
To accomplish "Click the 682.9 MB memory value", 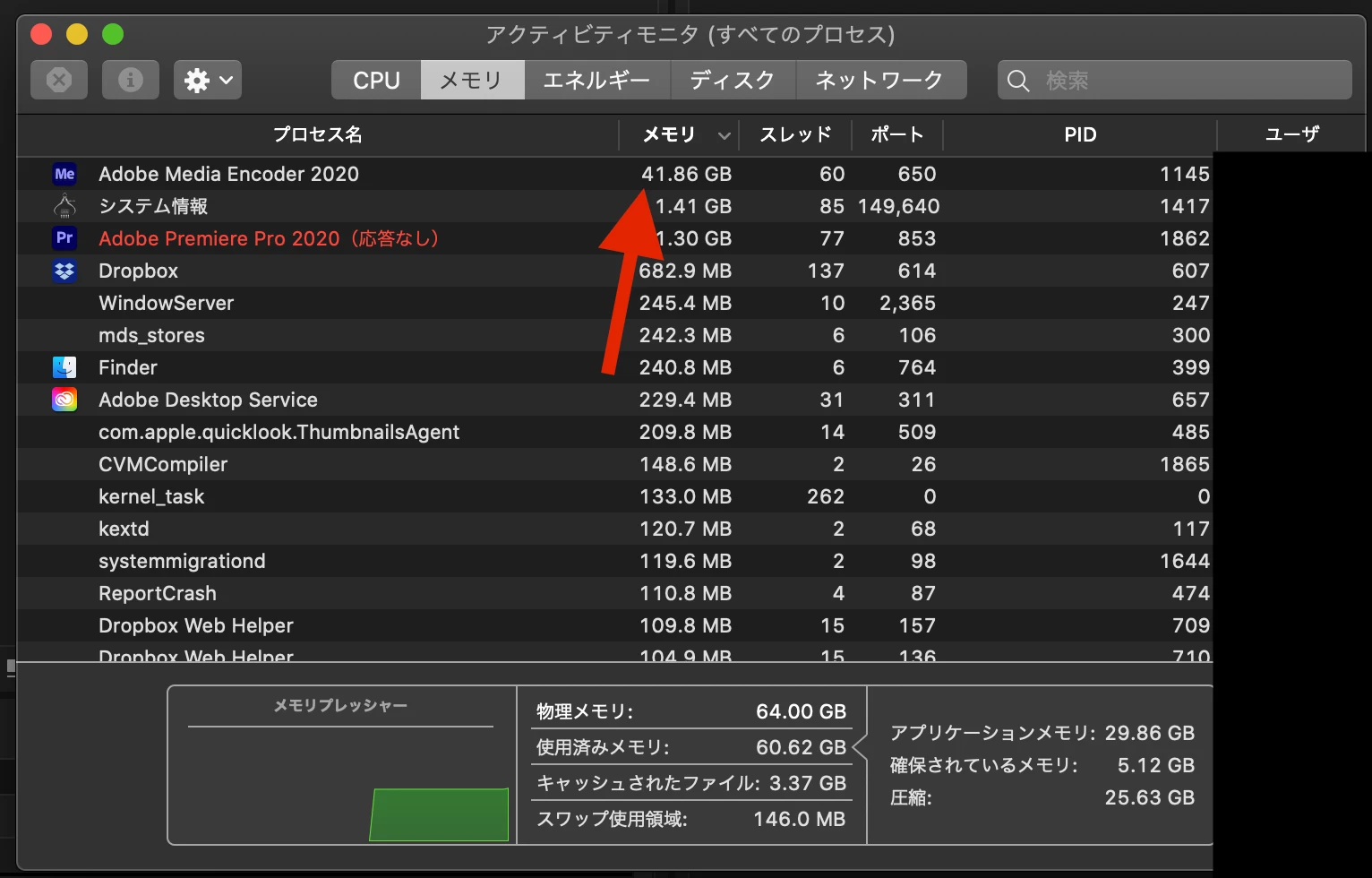I will 685,271.
